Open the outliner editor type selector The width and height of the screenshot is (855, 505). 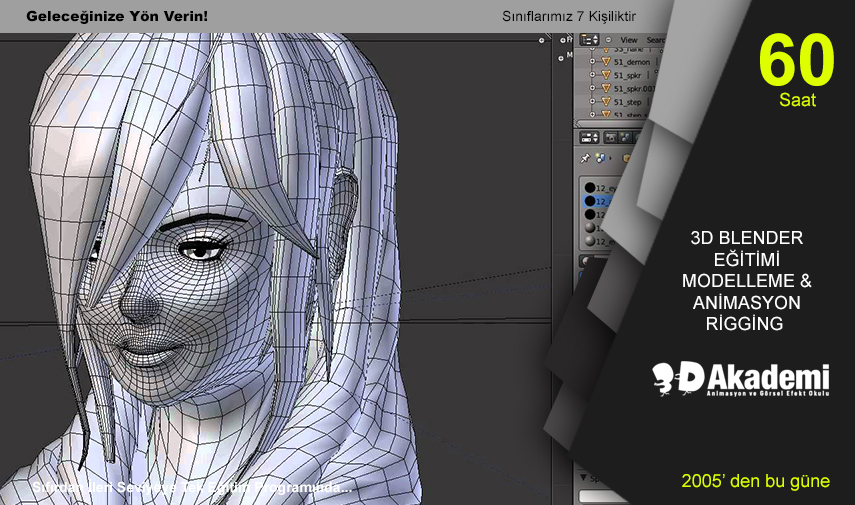pos(588,40)
